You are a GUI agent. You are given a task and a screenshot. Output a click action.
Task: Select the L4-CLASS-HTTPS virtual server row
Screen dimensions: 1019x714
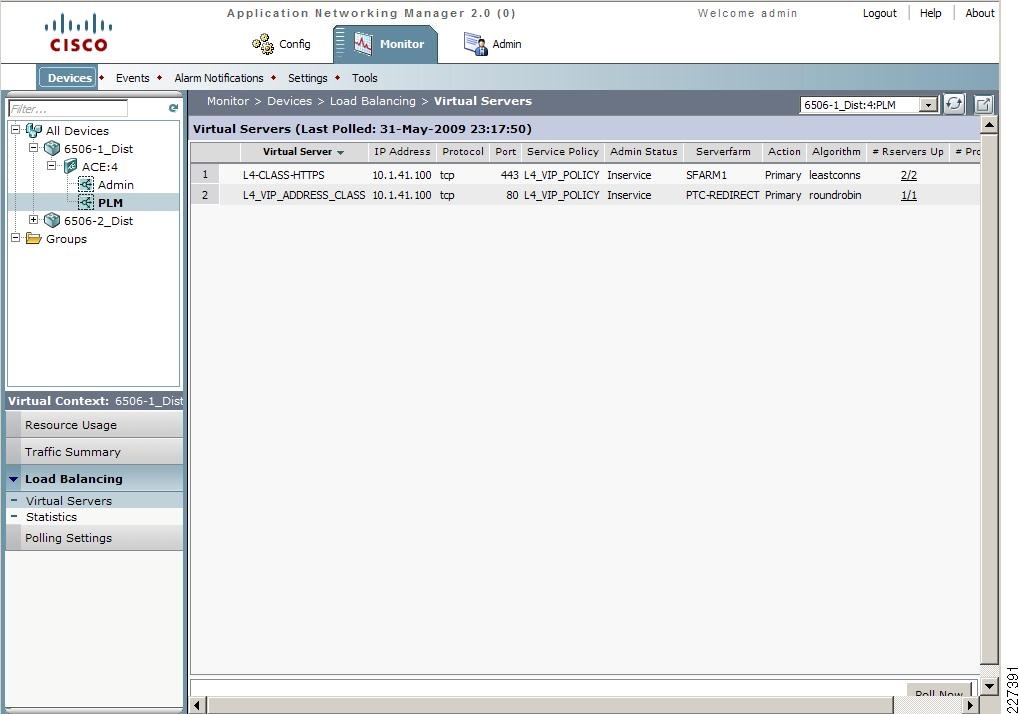(585, 175)
